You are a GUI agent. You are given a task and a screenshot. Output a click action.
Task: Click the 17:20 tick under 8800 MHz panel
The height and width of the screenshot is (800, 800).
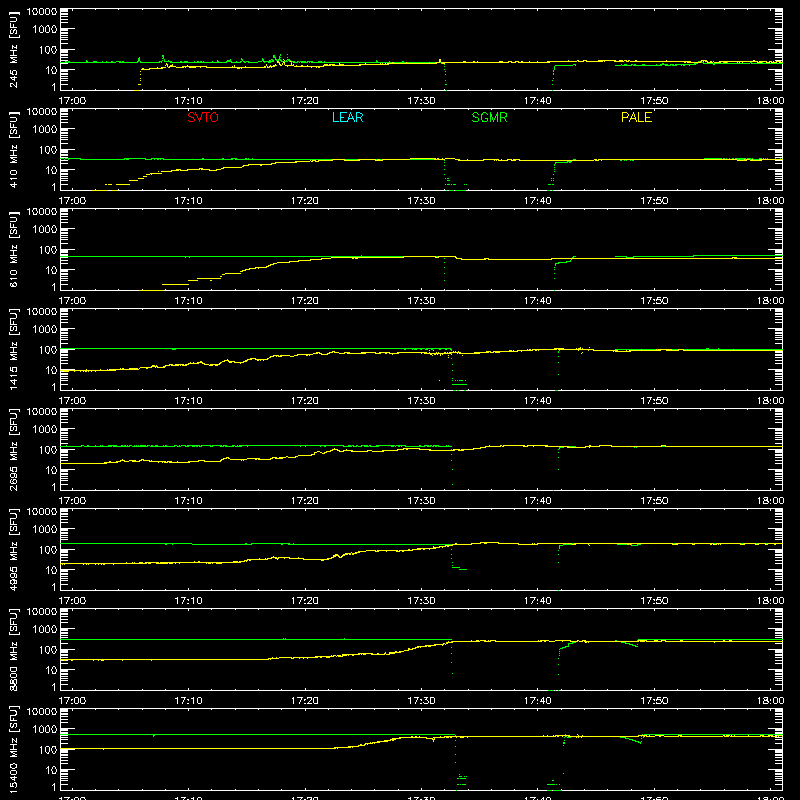[305, 701]
